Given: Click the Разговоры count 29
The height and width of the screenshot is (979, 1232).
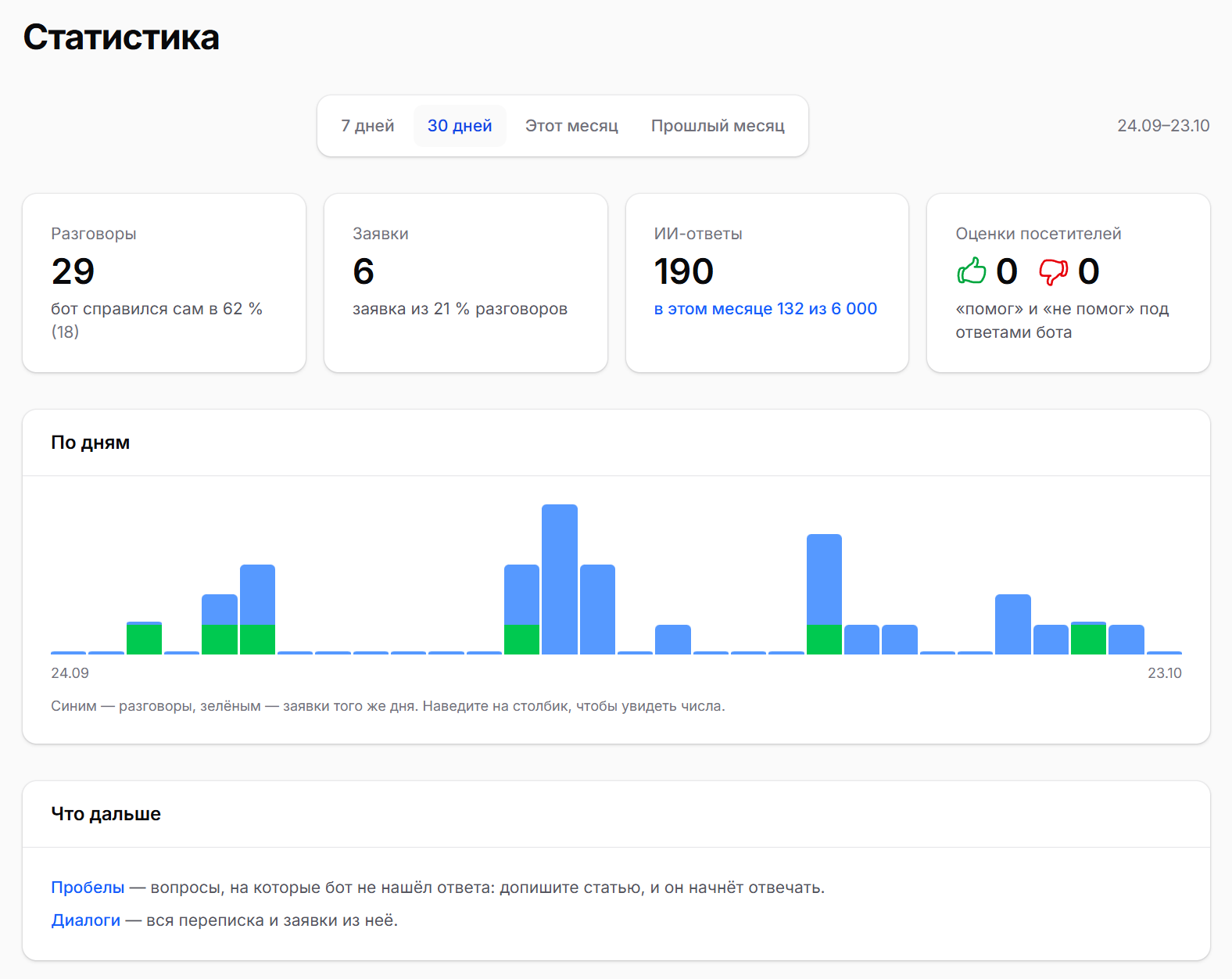Looking at the screenshot, I should (x=73, y=271).
